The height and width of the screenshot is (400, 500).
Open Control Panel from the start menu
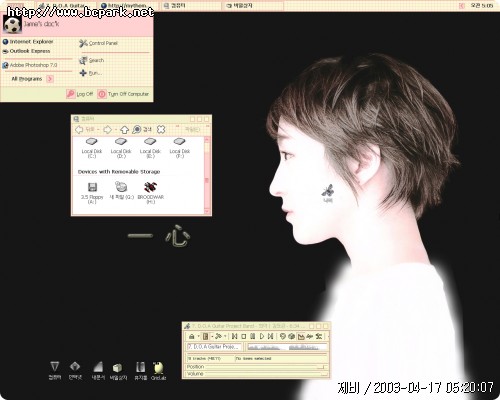98,43
